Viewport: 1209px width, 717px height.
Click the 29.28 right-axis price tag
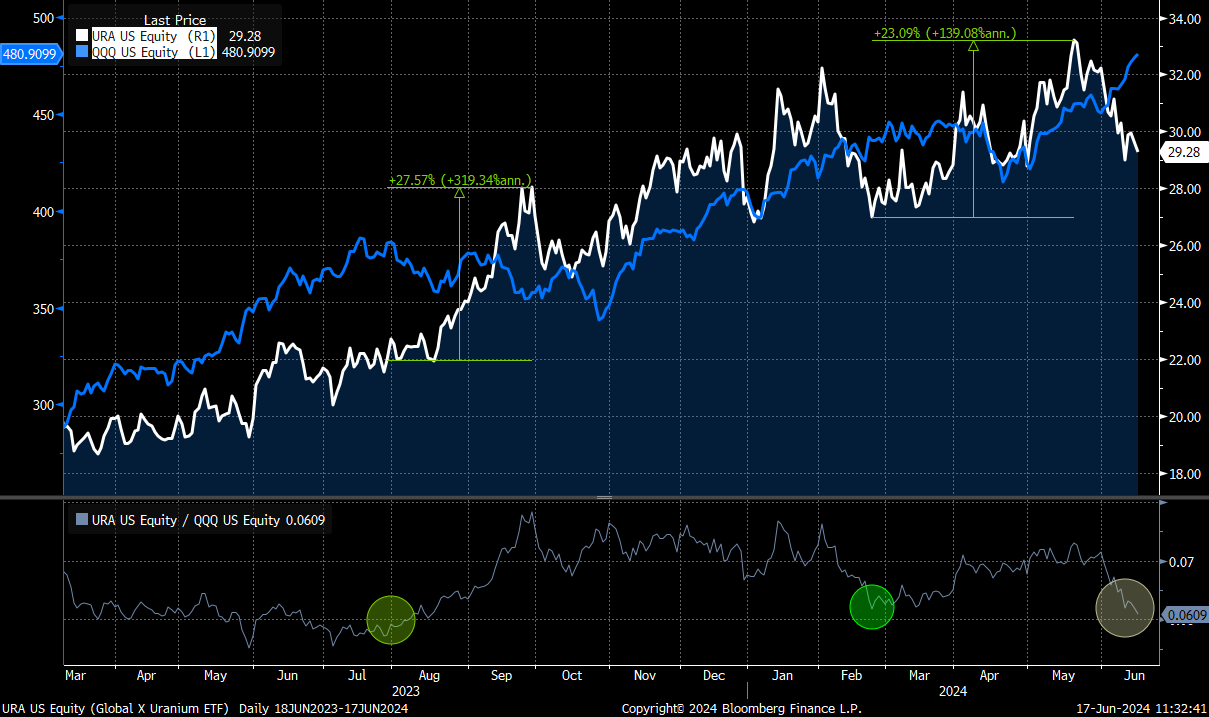[1184, 152]
